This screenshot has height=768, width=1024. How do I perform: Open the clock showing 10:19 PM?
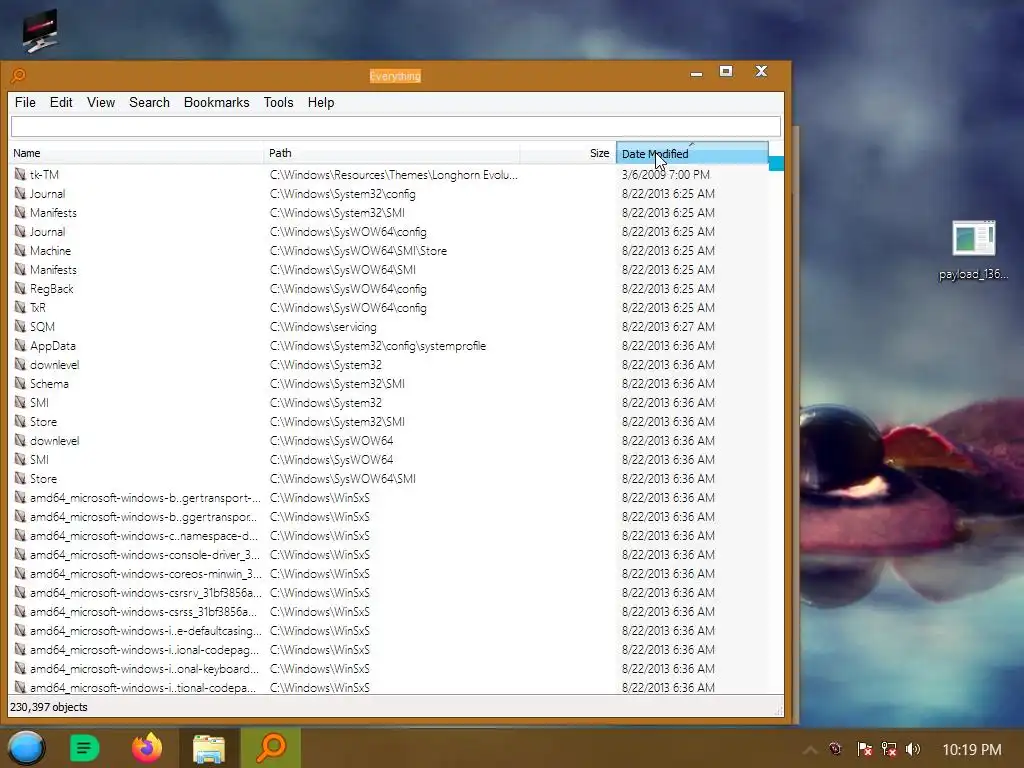point(972,750)
